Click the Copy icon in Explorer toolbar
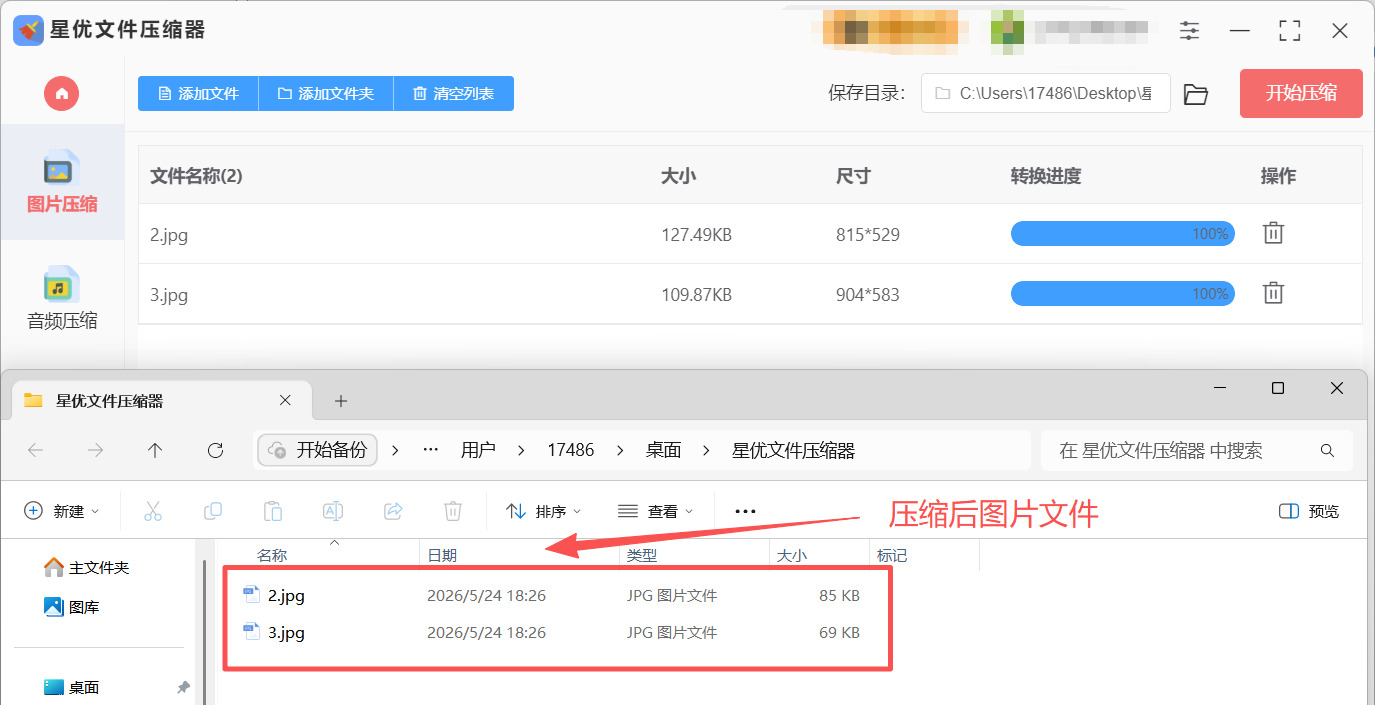The image size is (1375, 705). pos(213,511)
